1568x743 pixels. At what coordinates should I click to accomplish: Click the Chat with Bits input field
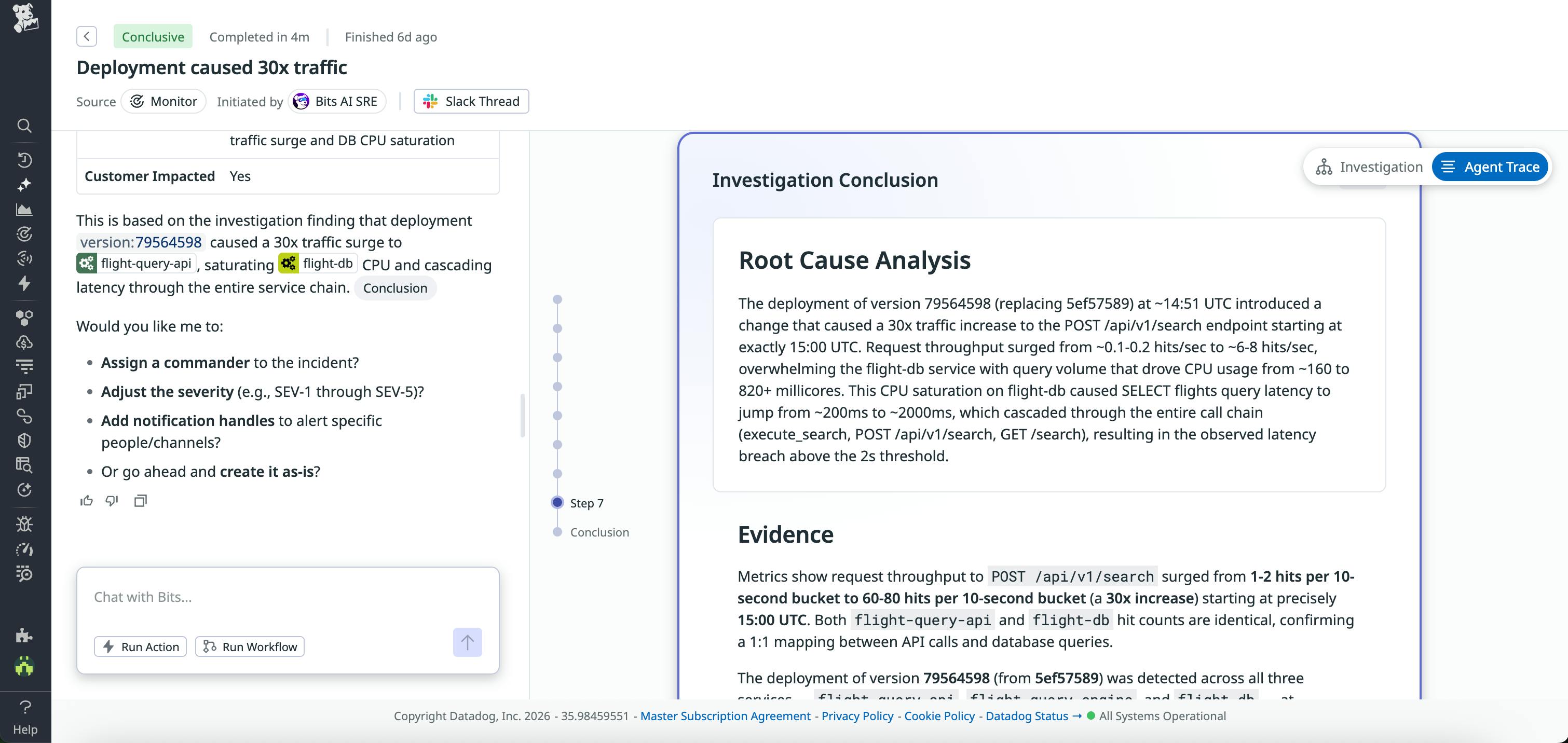coord(243,597)
